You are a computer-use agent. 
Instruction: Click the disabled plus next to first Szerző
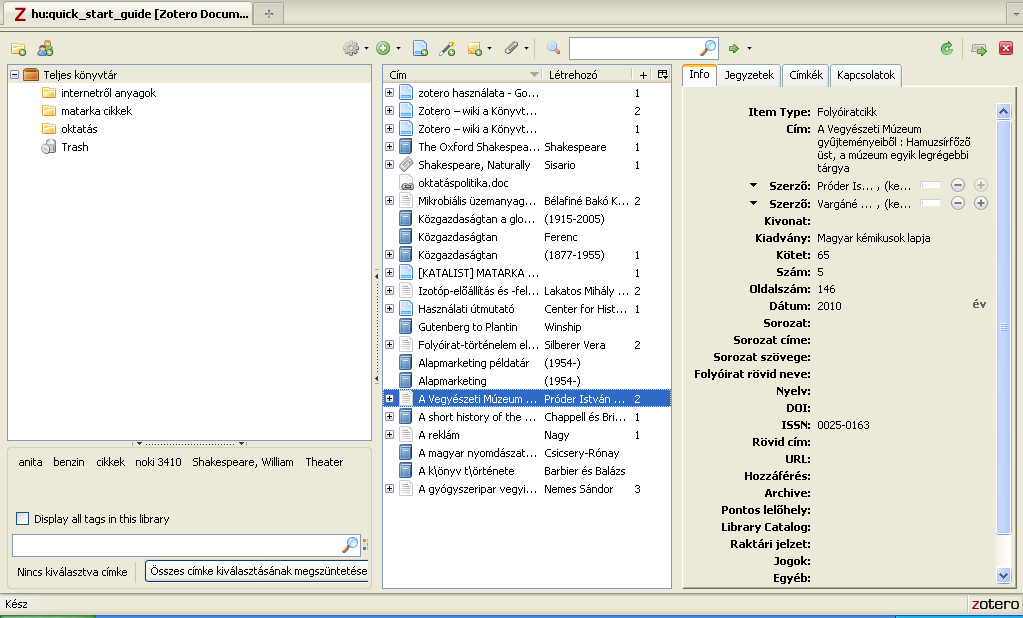click(x=981, y=185)
